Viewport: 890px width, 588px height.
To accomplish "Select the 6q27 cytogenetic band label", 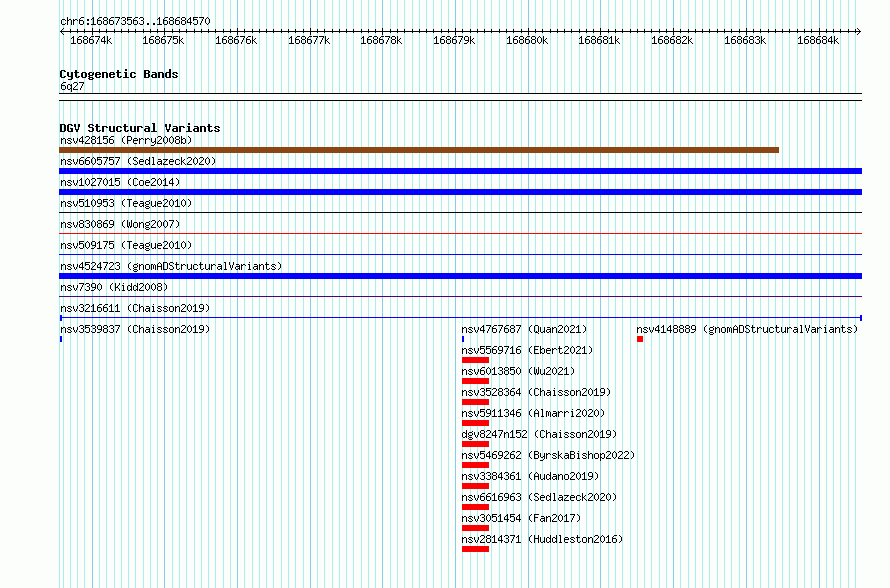I will click(x=72, y=86).
